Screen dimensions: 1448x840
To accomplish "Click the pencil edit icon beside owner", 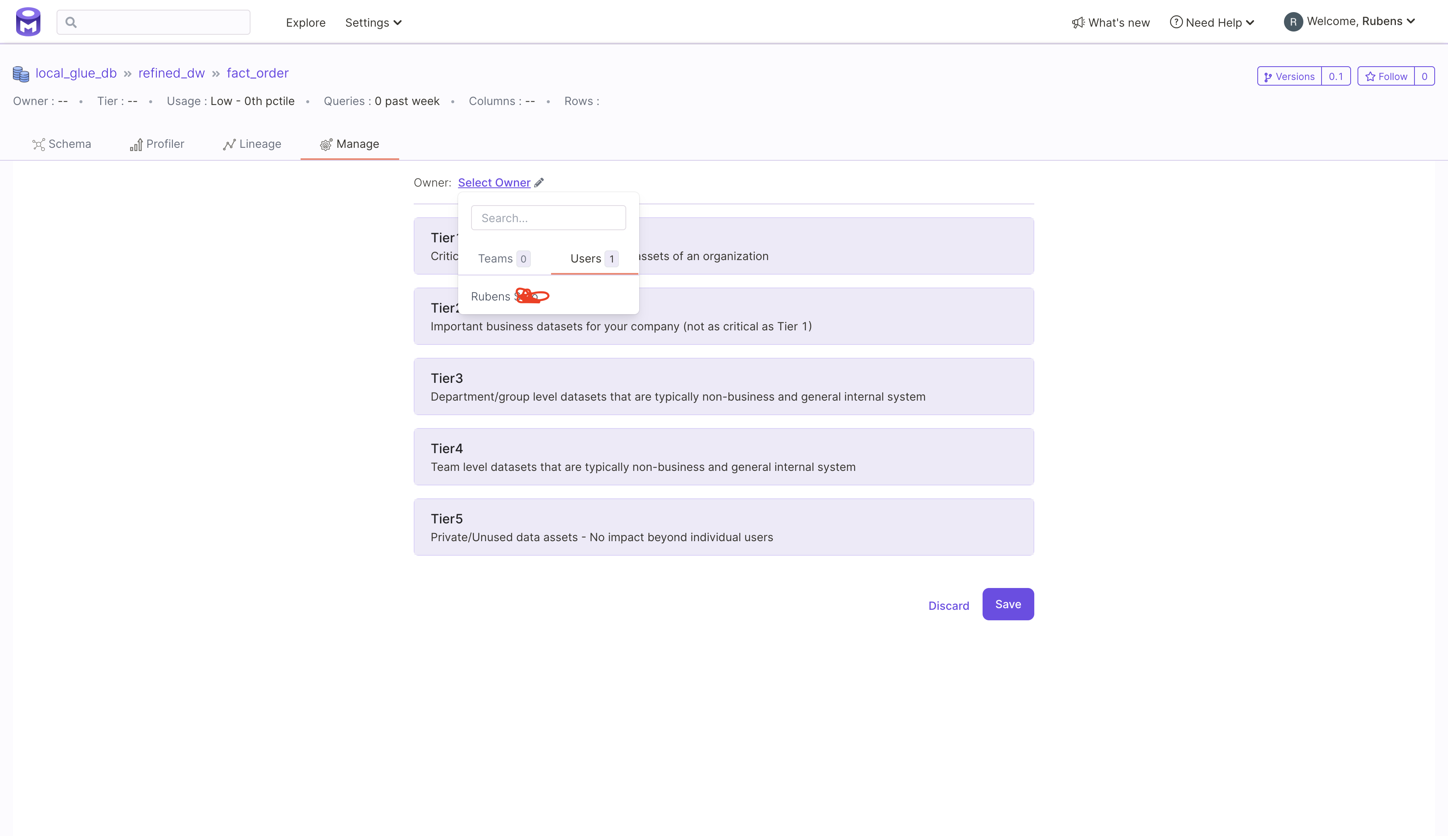I will (x=539, y=182).
